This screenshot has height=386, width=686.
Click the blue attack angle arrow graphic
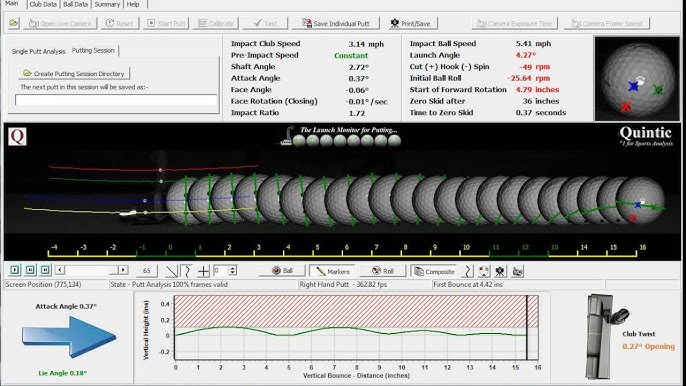click(x=69, y=337)
